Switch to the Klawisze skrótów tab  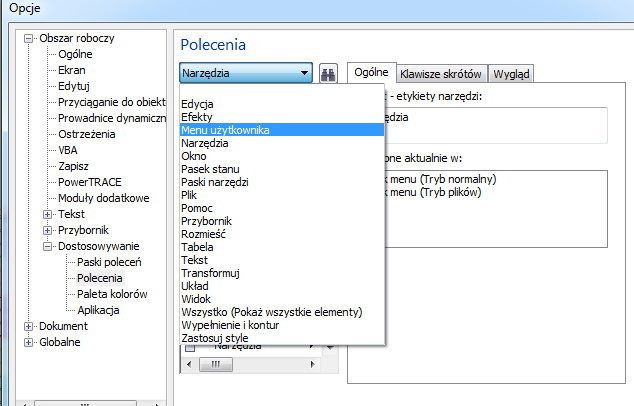tap(441, 74)
